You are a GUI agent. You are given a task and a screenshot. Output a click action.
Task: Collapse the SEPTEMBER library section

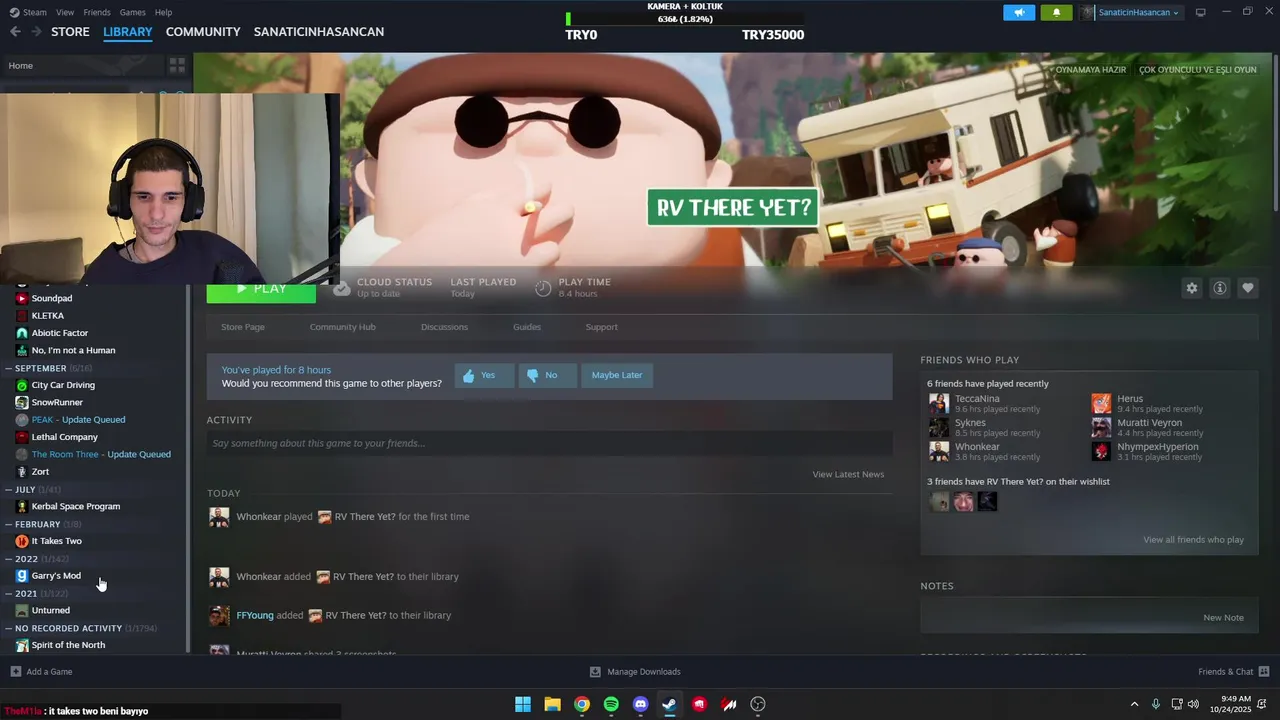8,368
